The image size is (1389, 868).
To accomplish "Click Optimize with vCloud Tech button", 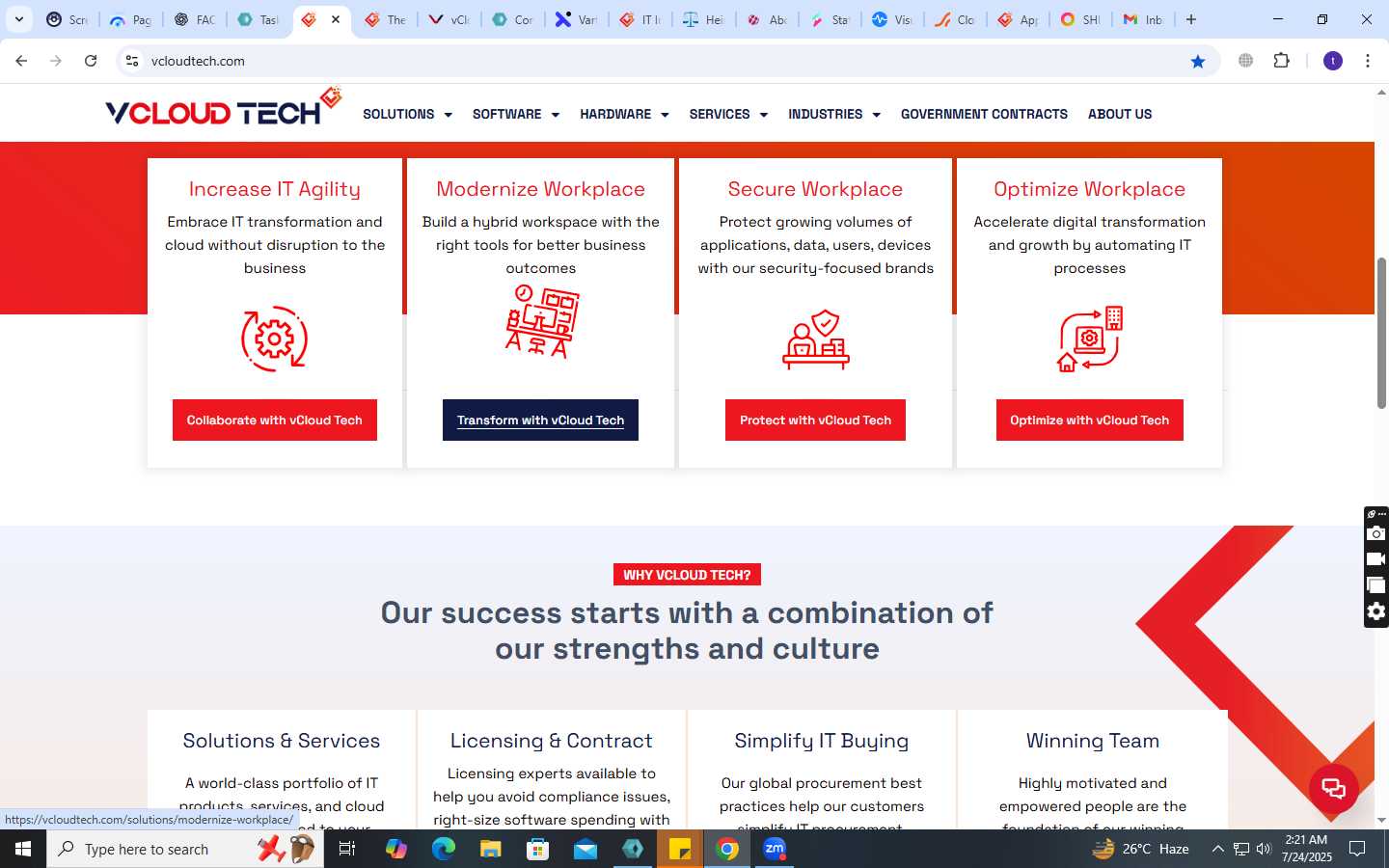I will 1090,420.
